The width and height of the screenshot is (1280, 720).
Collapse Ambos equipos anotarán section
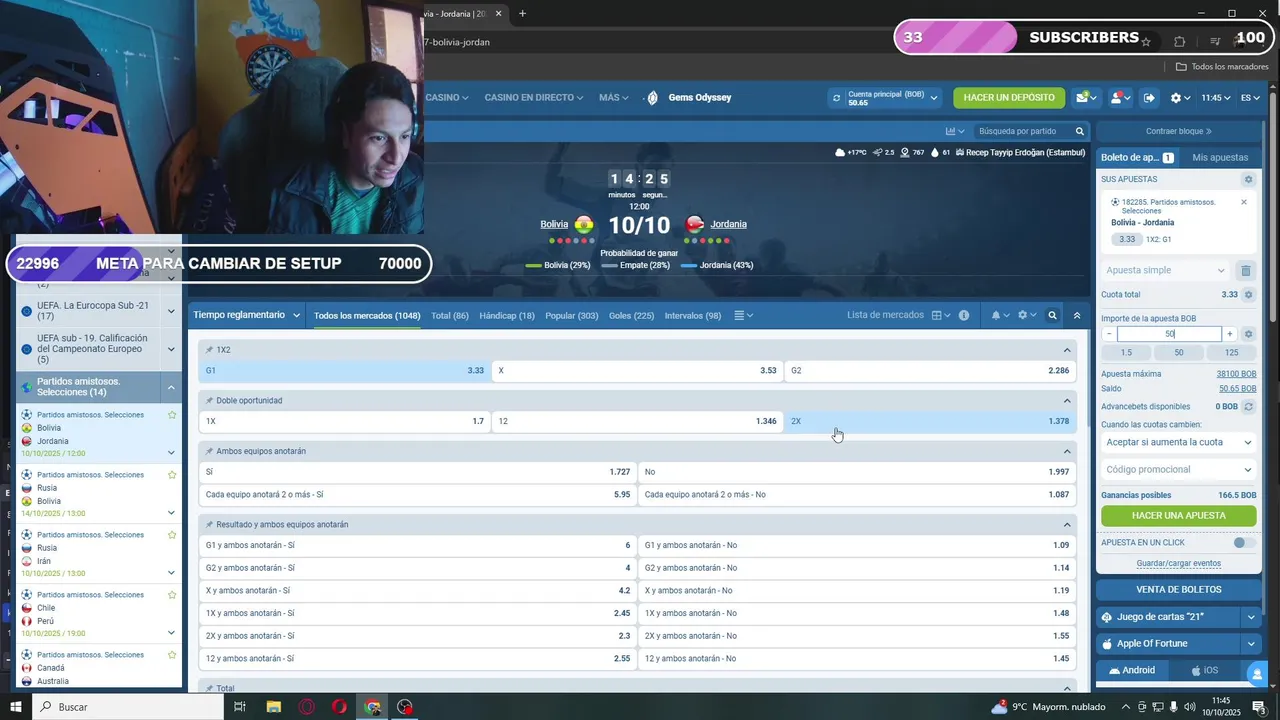point(1067,451)
